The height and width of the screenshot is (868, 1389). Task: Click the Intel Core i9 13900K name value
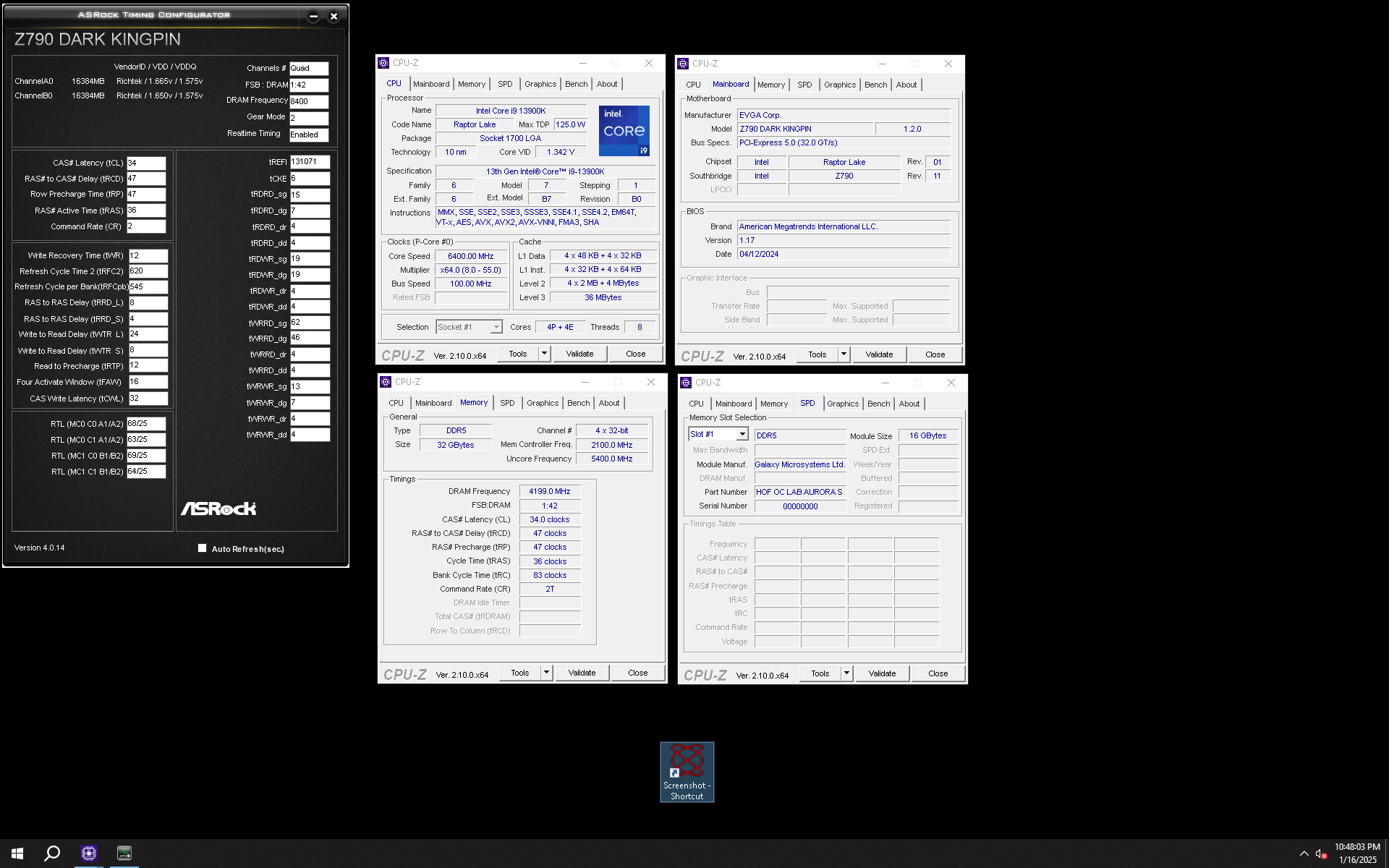(511, 111)
